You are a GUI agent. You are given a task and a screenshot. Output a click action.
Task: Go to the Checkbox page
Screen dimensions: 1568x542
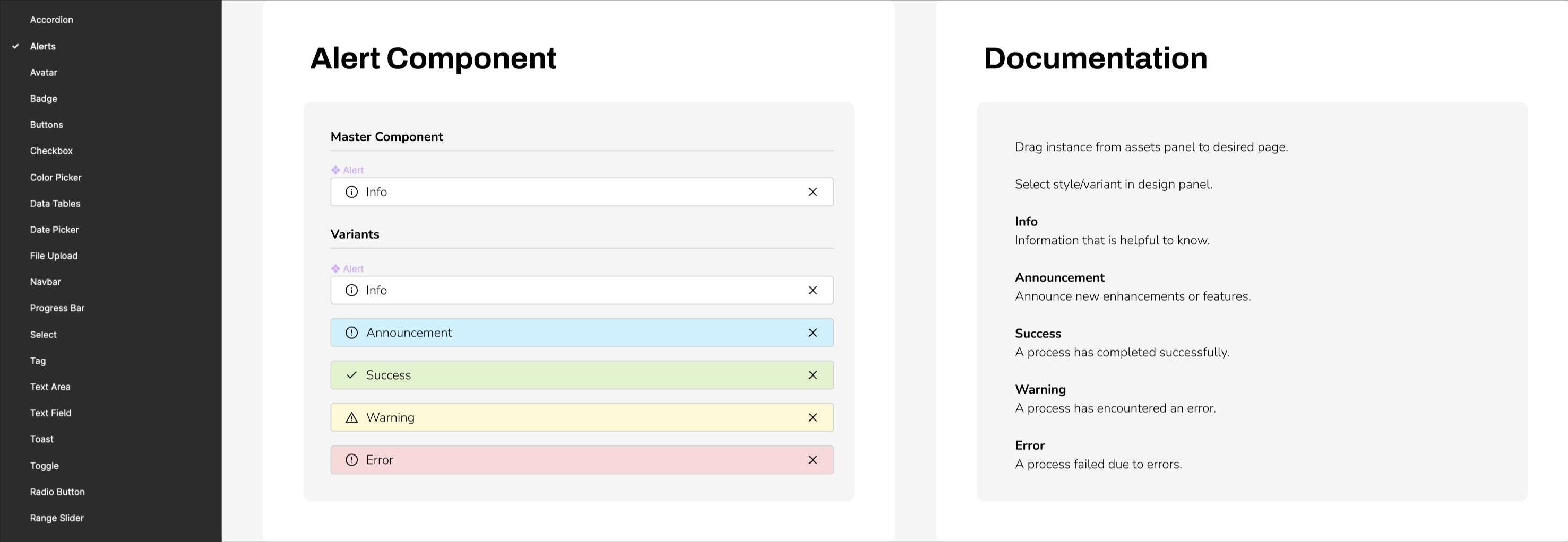point(51,151)
